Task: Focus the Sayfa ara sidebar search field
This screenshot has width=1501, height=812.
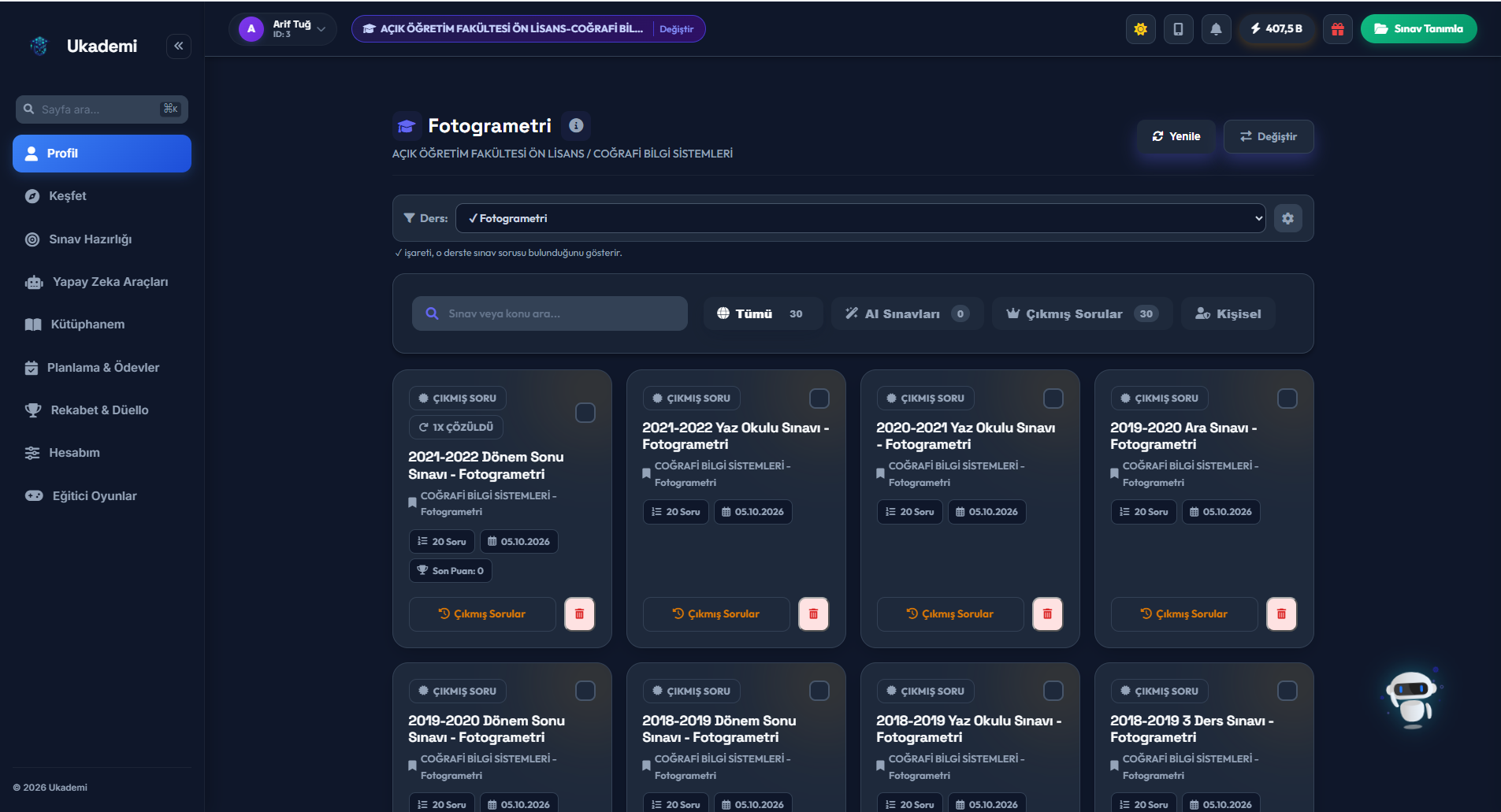Action: point(102,109)
